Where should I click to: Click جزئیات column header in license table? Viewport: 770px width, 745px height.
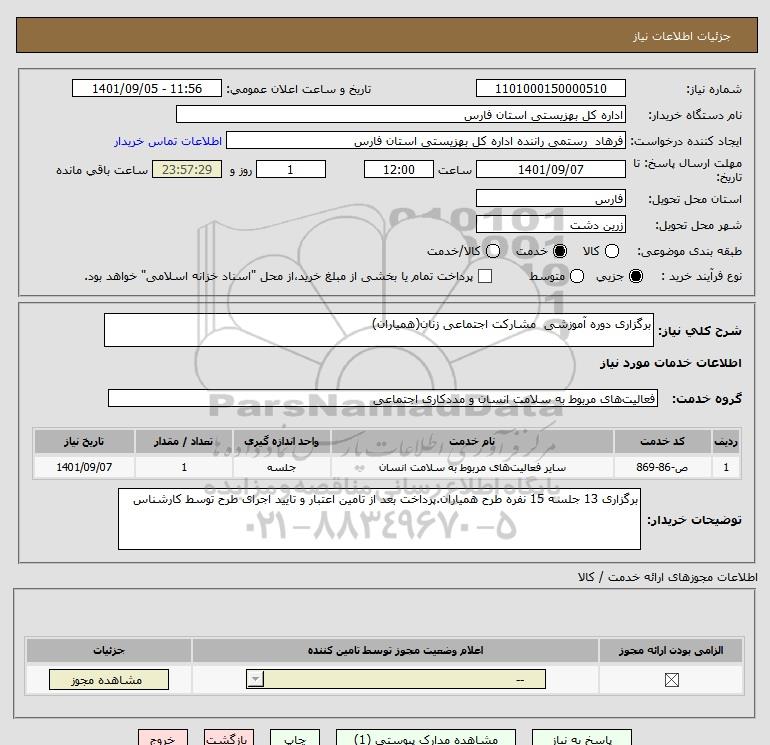click(x=109, y=650)
